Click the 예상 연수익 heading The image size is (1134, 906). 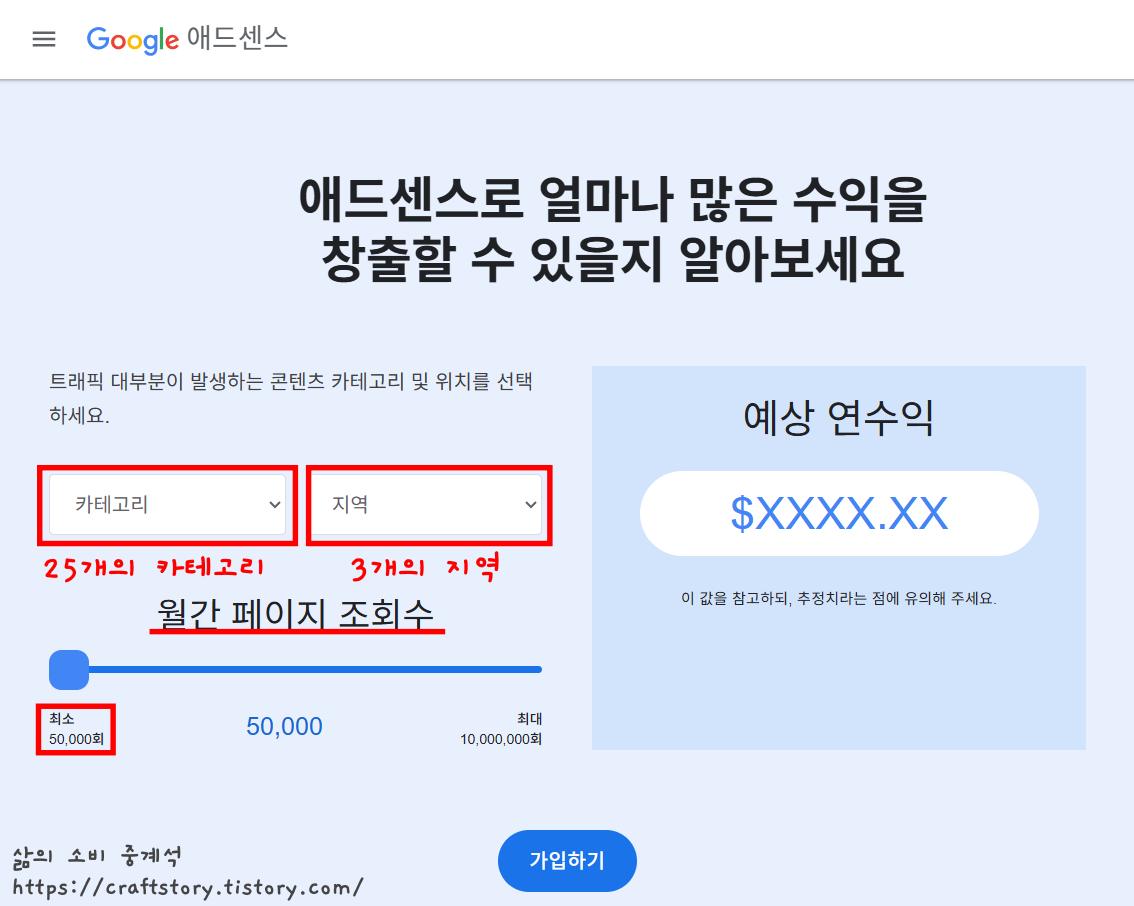coord(839,417)
